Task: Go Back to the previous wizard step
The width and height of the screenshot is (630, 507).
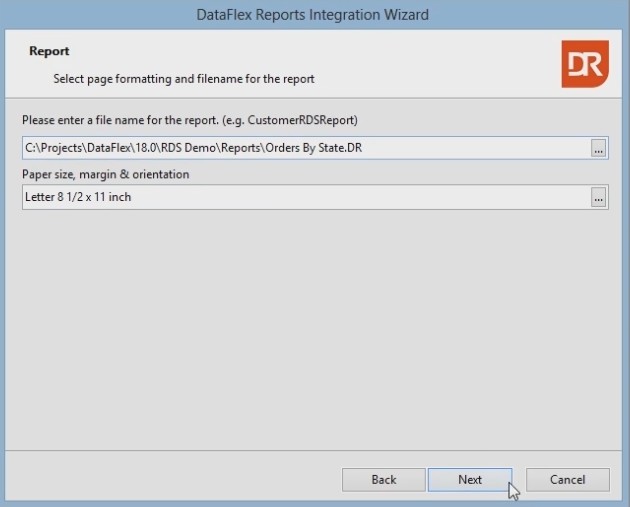Action: point(384,479)
